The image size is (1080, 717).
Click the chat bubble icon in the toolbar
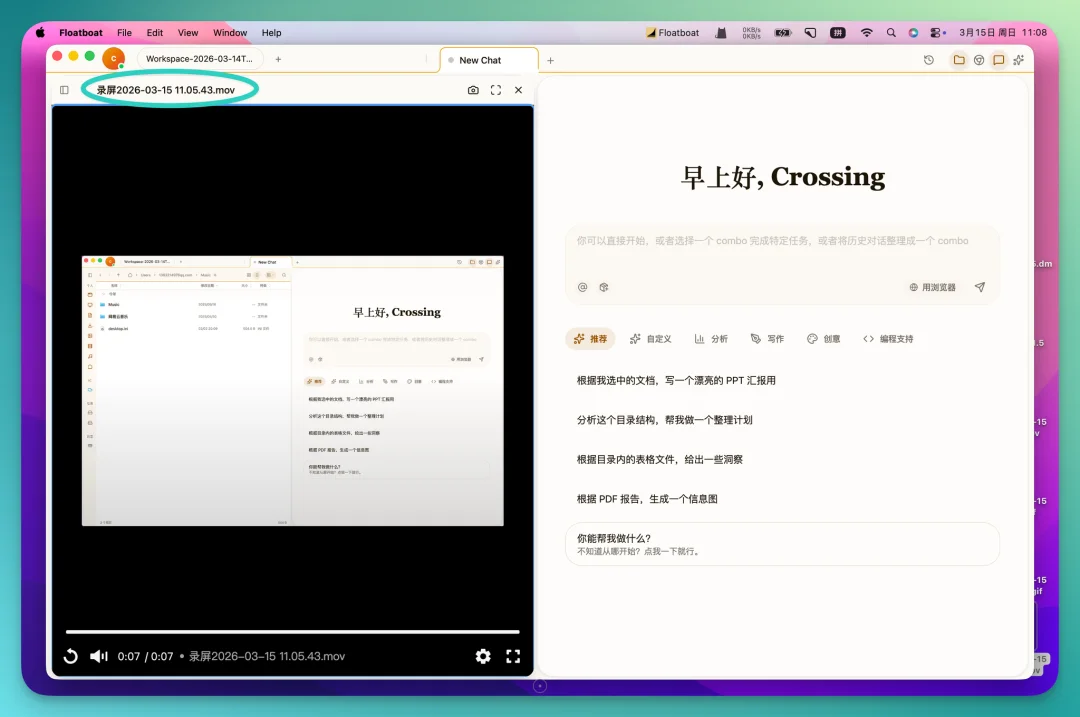click(x=998, y=60)
